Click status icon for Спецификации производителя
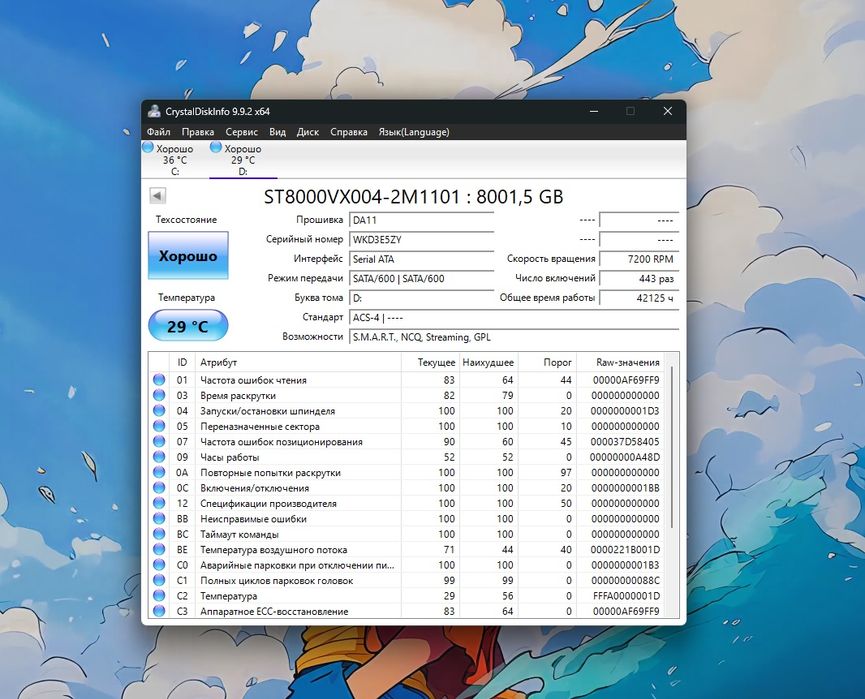This screenshot has height=699, width=865. [159, 503]
